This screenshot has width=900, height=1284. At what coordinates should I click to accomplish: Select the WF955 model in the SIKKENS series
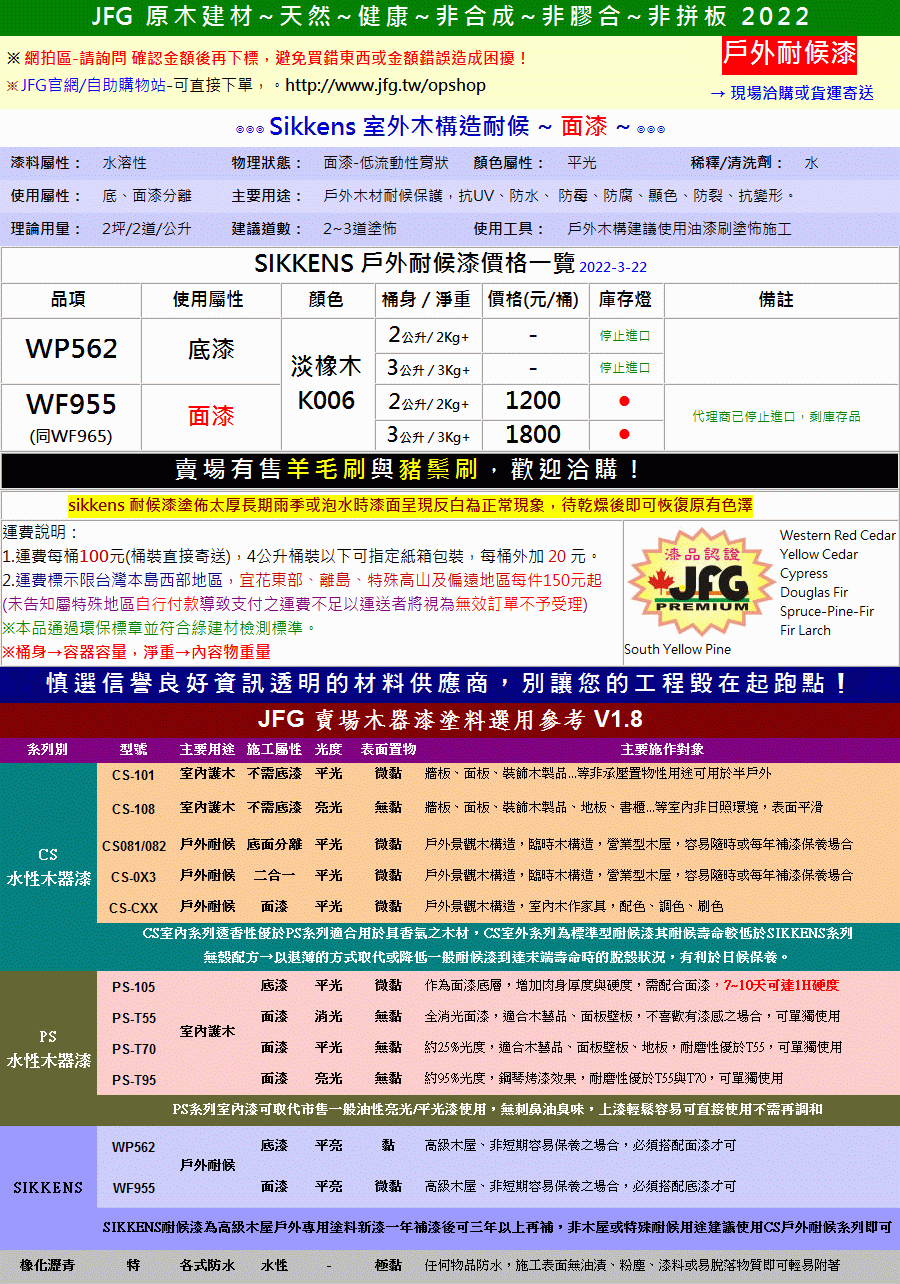[x=133, y=1188]
